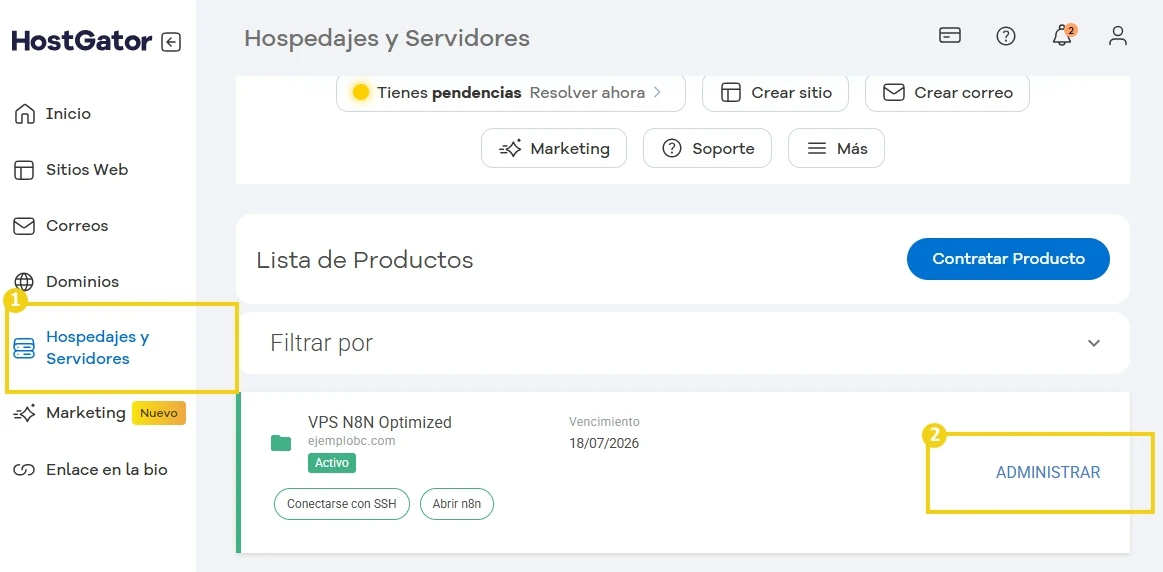
Task: Open notifications bell icon
Action: click(1063, 36)
